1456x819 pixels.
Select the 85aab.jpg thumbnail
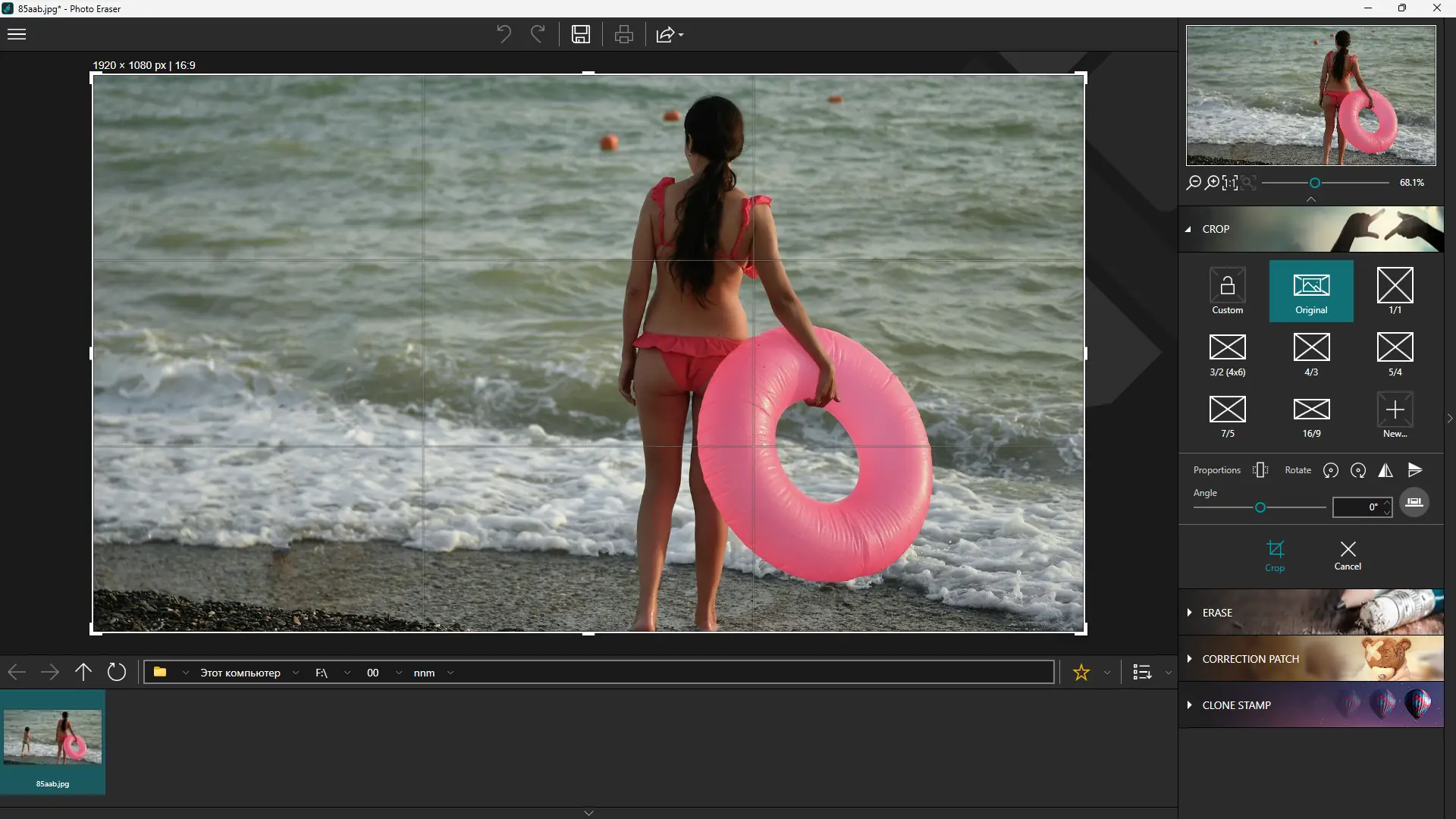click(x=52, y=742)
